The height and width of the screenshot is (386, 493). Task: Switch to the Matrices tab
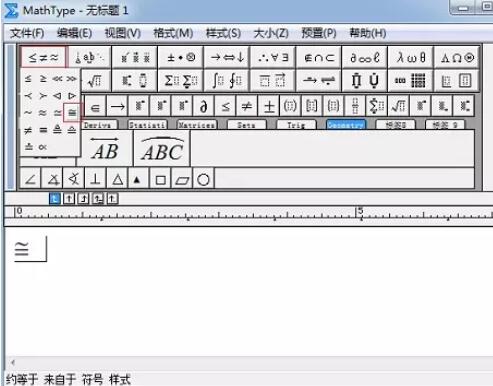pos(197,125)
